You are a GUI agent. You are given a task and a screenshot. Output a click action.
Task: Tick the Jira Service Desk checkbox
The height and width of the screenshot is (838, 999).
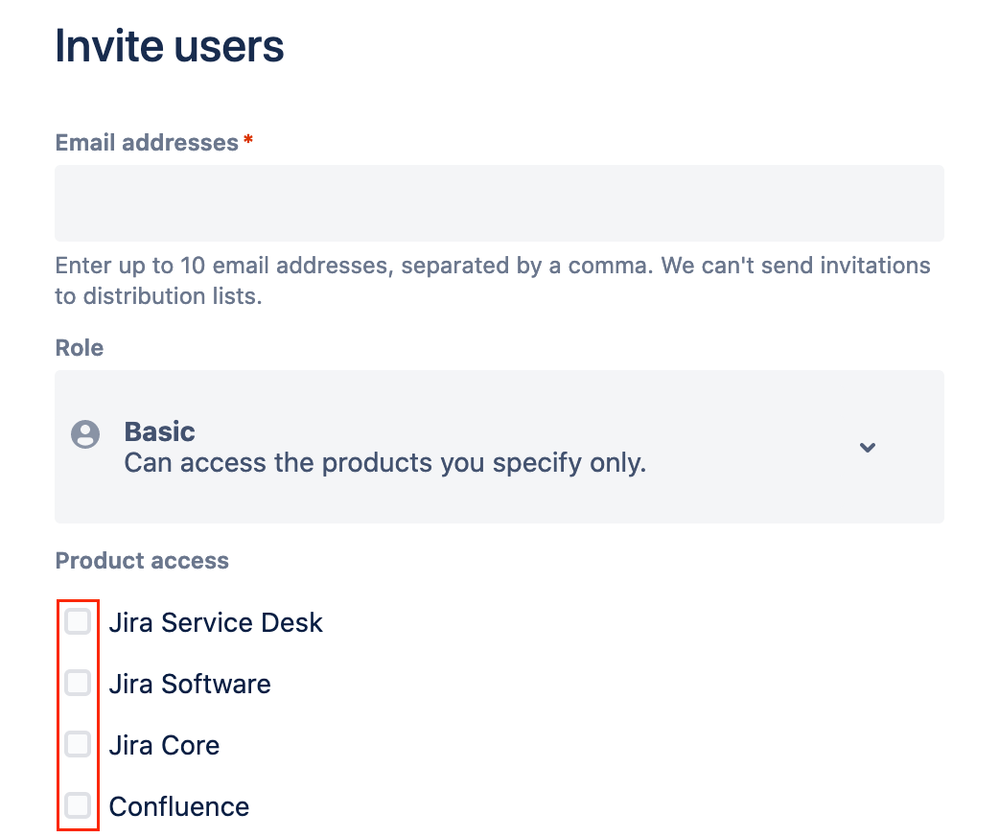tap(78, 622)
